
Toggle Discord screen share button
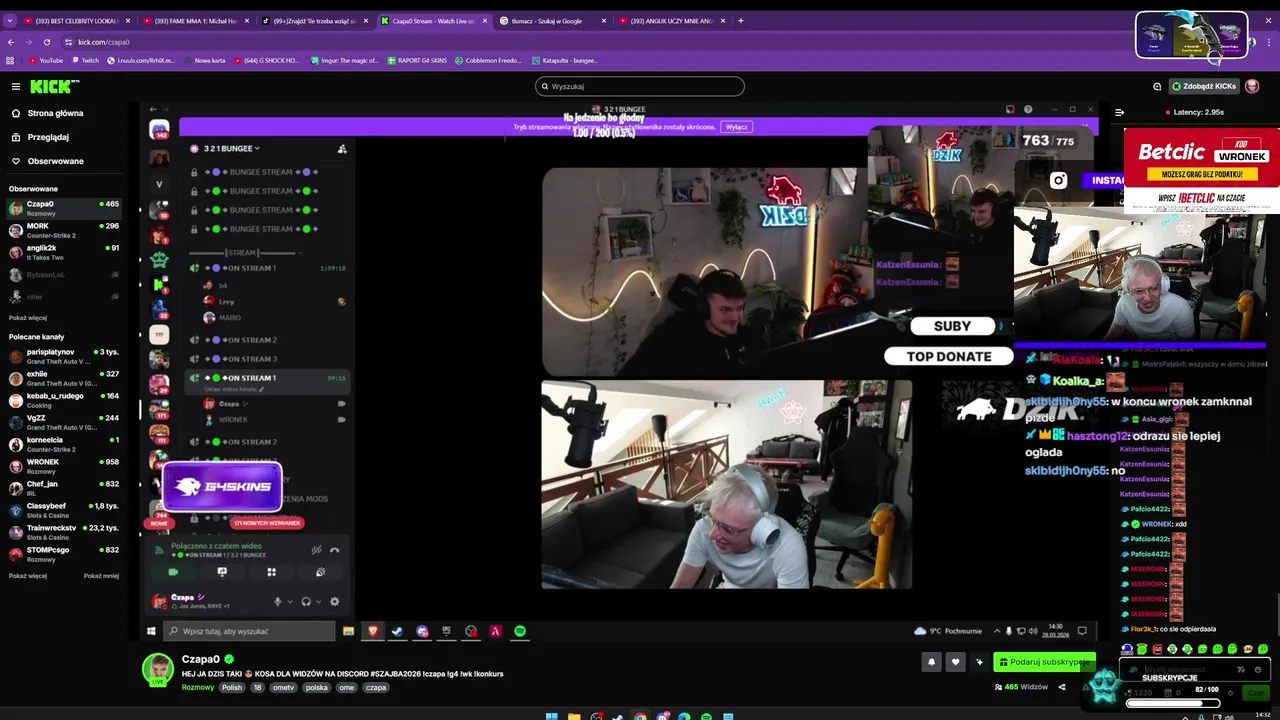[222, 572]
